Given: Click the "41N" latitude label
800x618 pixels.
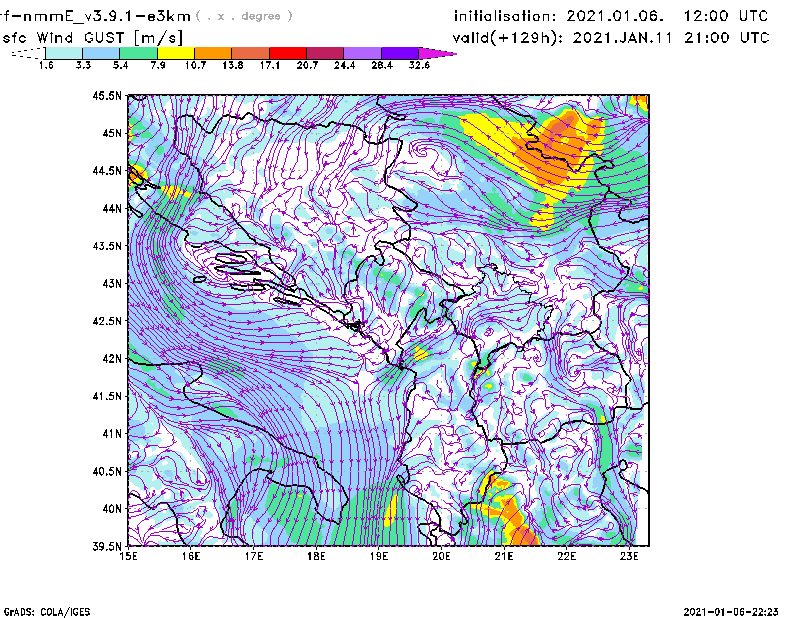Looking at the screenshot, I should [112, 433].
